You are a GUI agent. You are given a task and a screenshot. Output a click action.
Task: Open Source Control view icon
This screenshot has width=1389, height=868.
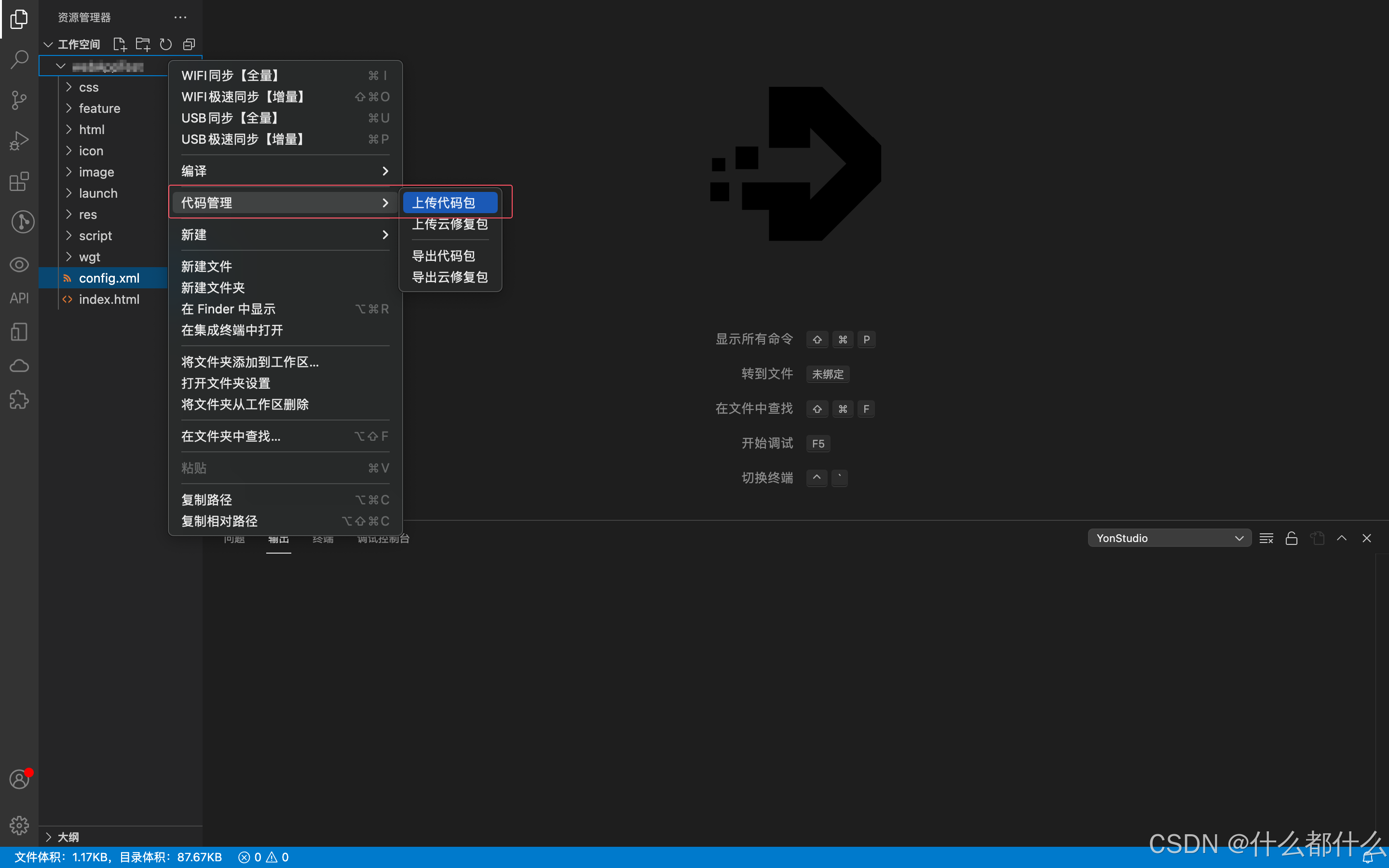(x=19, y=100)
